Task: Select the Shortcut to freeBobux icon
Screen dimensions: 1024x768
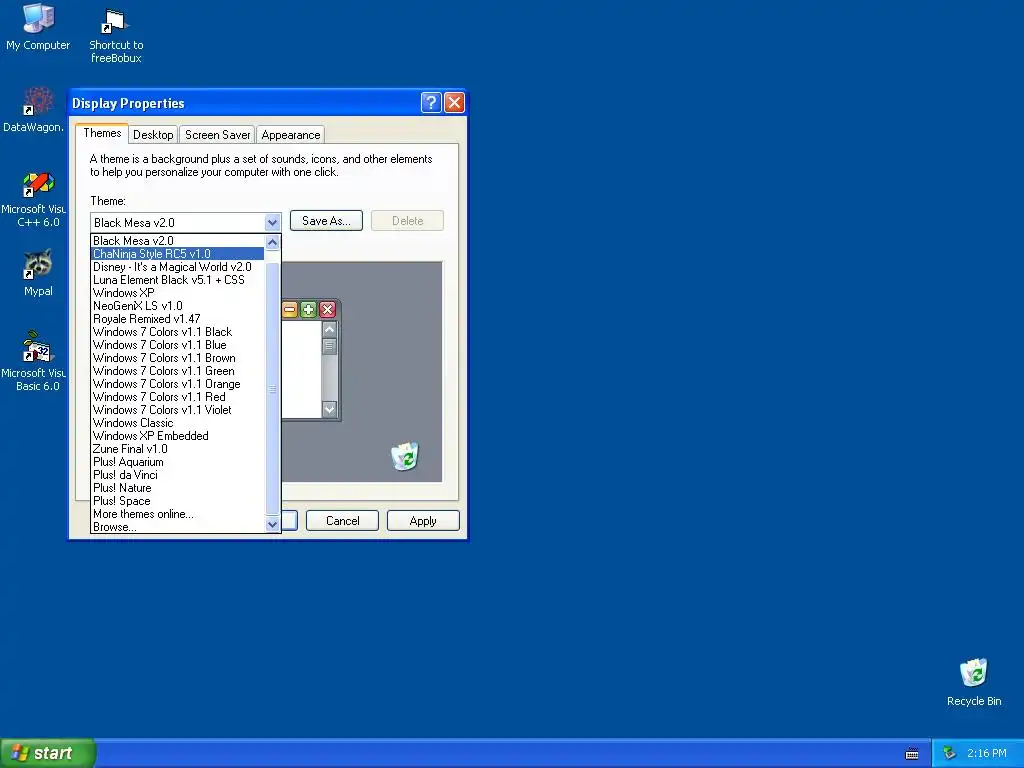Action: coord(116,35)
